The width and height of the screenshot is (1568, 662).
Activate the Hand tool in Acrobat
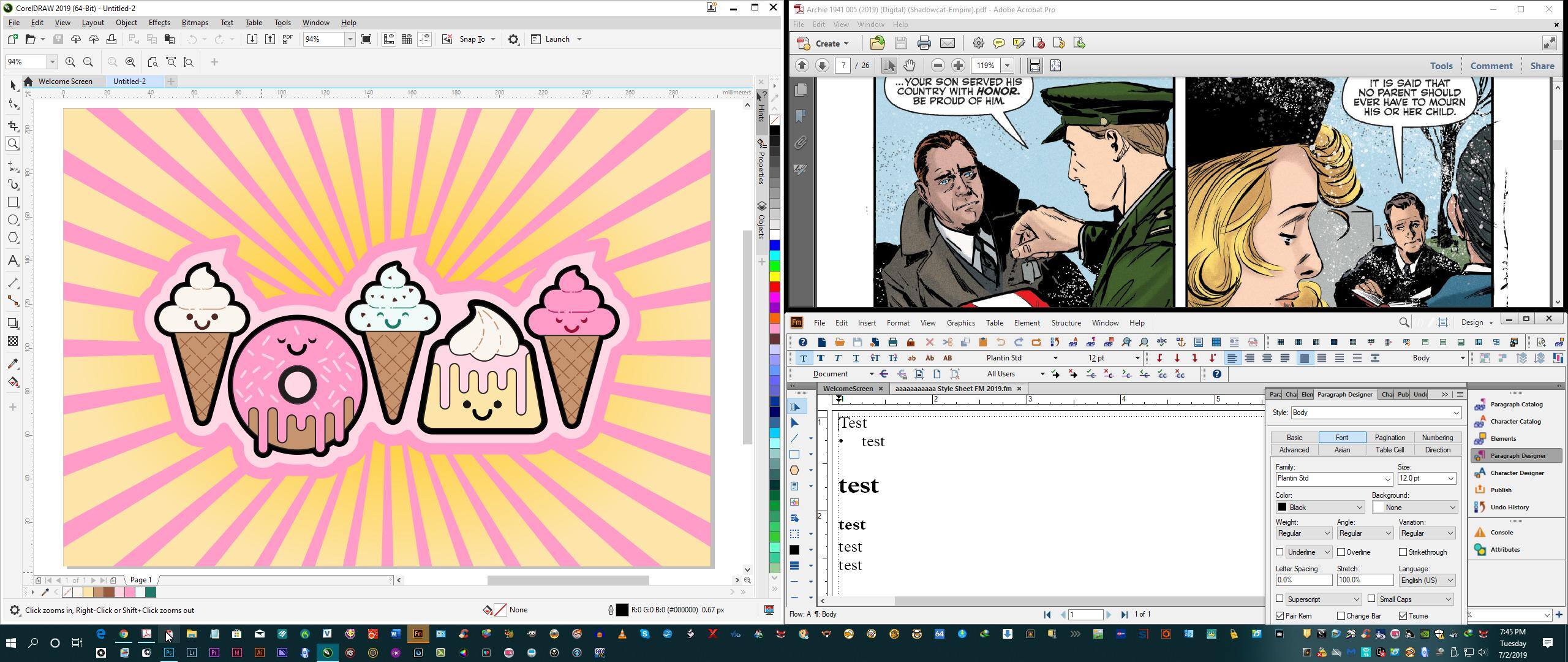coord(910,66)
